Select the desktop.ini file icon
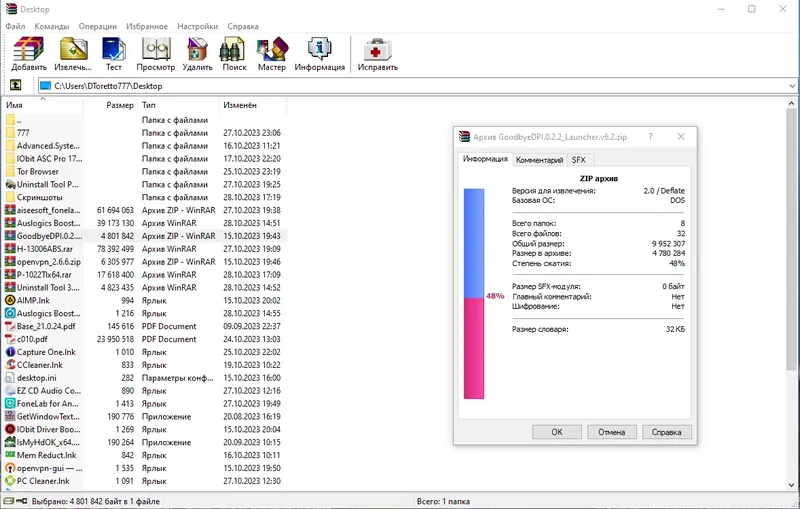 (10, 378)
